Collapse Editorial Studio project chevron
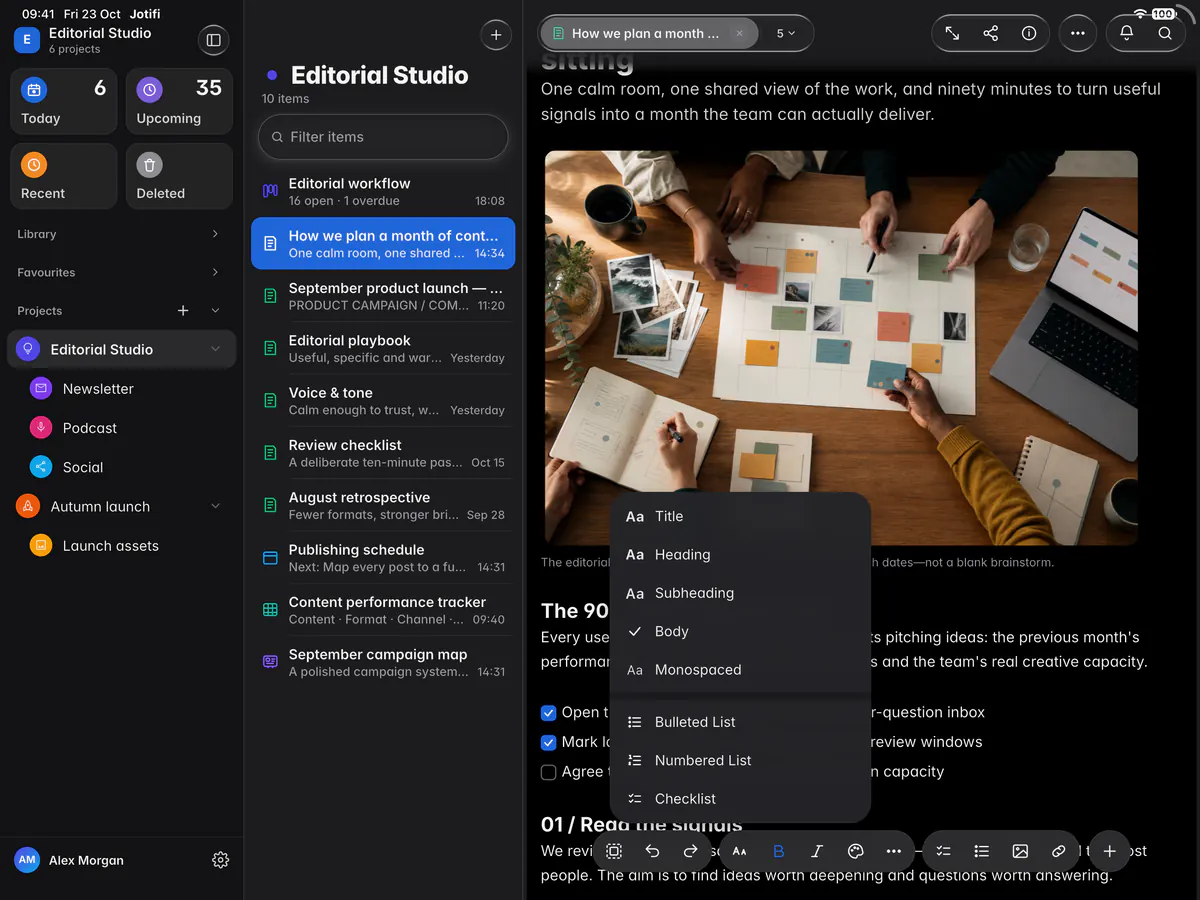This screenshot has height=900, width=1200. click(x=215, y=349)
